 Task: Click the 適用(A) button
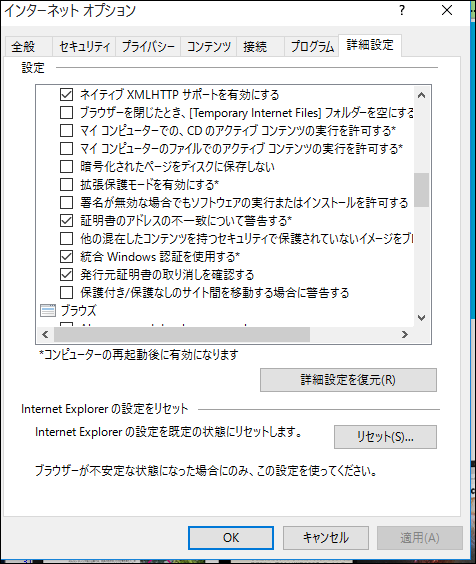(420, 538)
